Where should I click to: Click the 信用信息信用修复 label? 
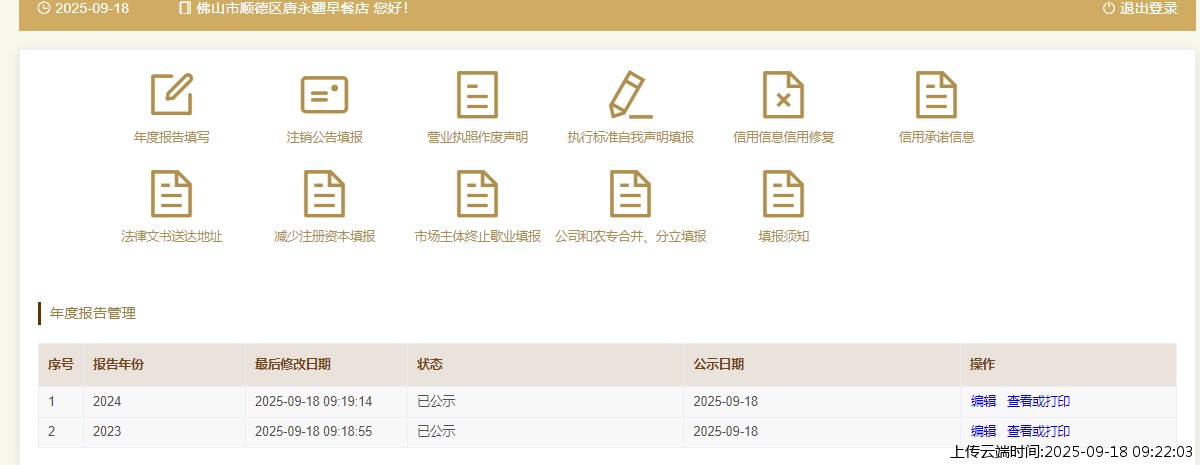783,138
